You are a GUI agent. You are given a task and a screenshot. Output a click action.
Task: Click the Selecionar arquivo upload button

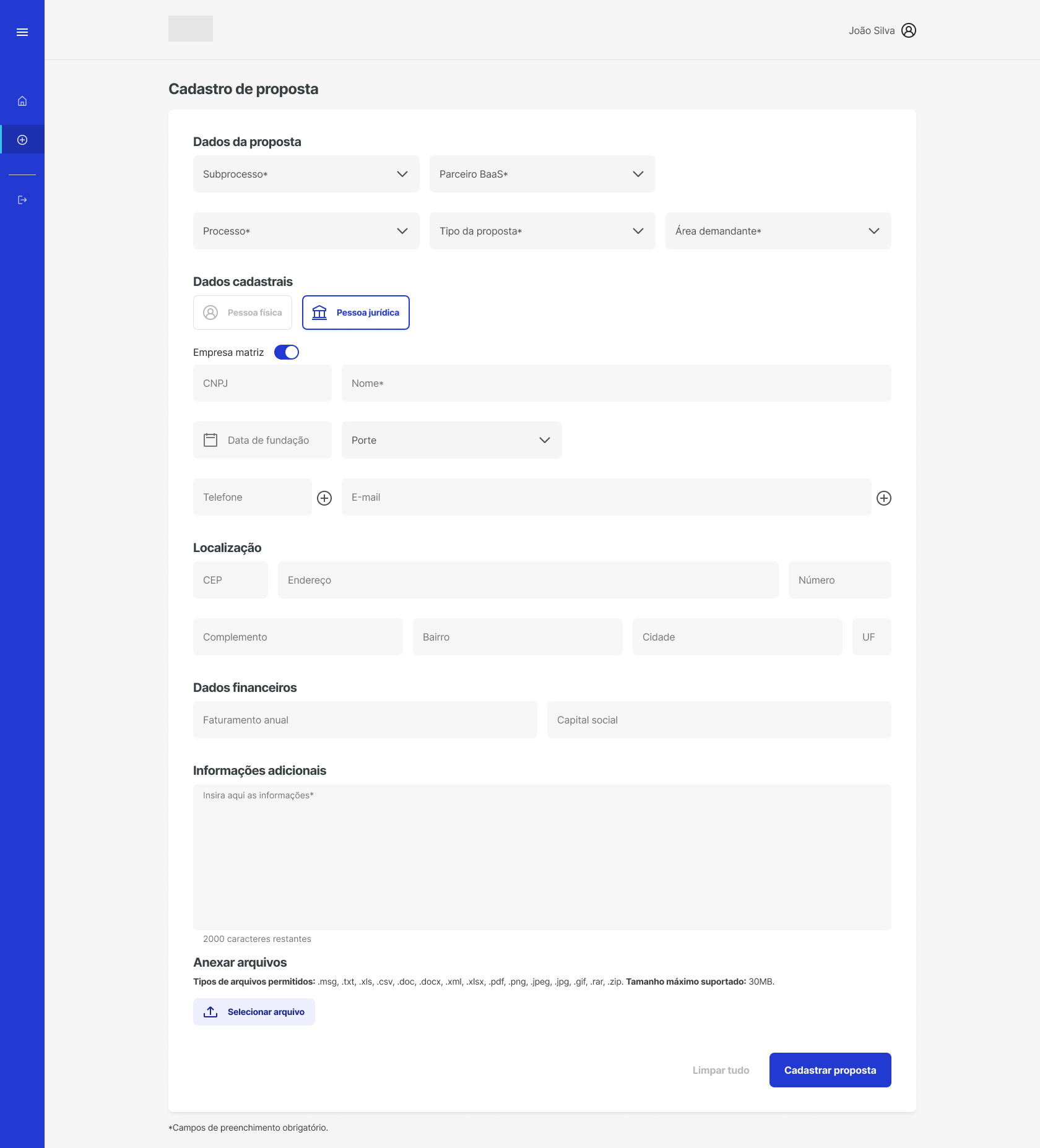click(254, 1012)
